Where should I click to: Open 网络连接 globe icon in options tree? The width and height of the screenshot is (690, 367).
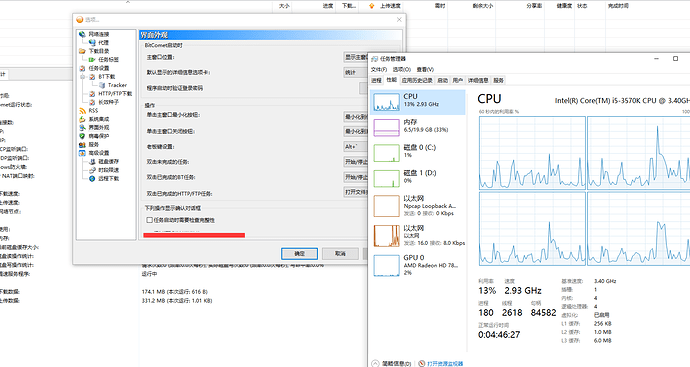pos(82,34)
